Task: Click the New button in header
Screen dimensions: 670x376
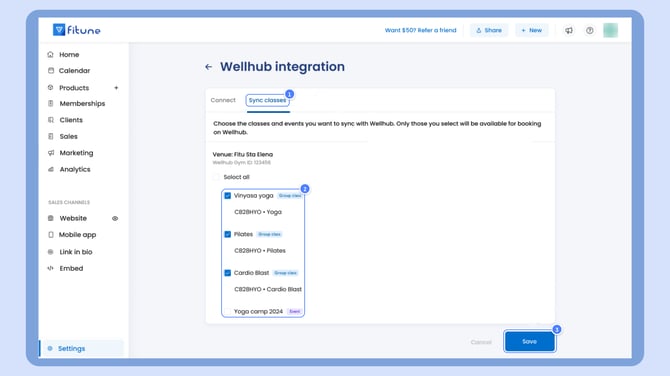Action: point(531,30)
